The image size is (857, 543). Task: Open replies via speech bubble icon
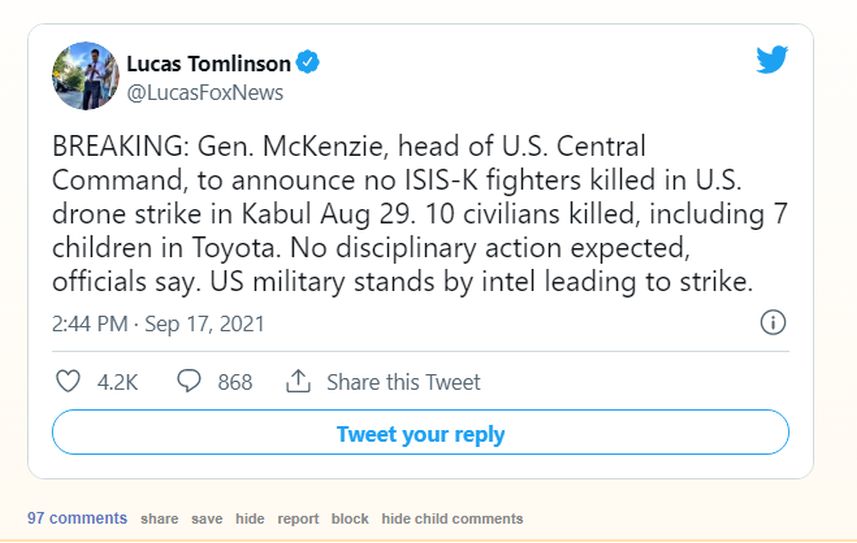pos(189,381)
